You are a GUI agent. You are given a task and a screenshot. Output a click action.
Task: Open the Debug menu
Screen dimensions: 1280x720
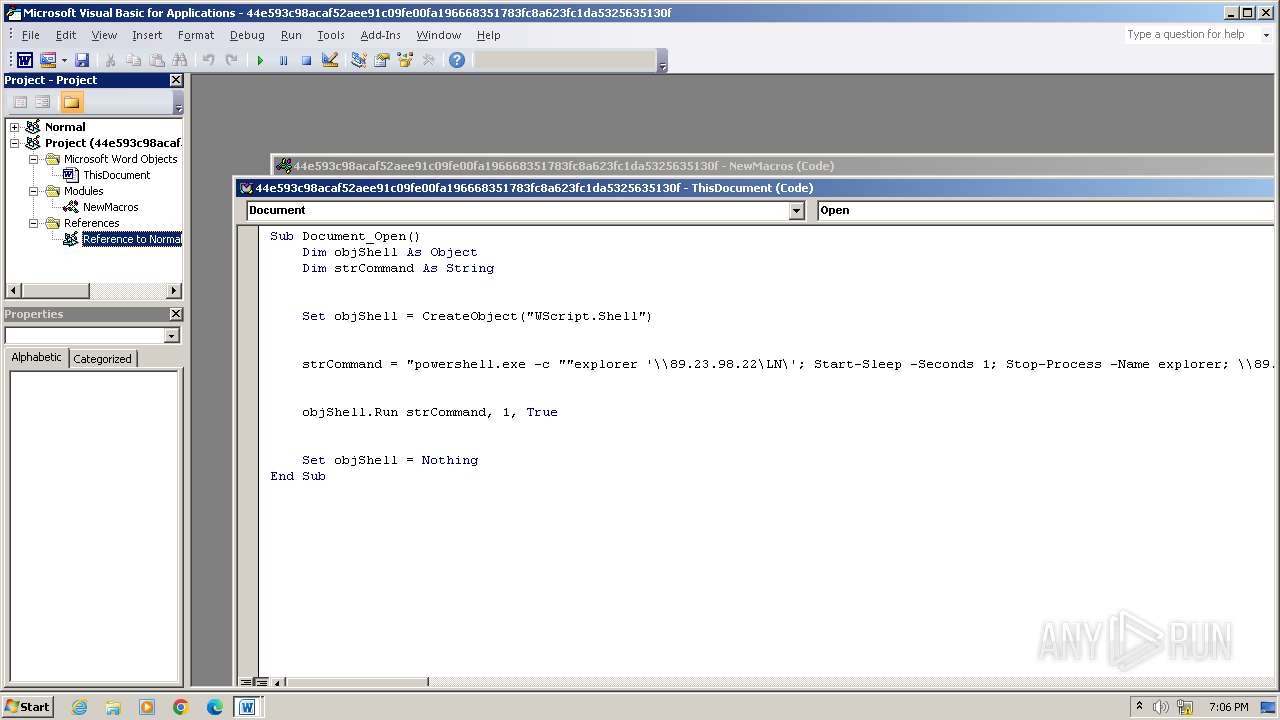[247, 35]
